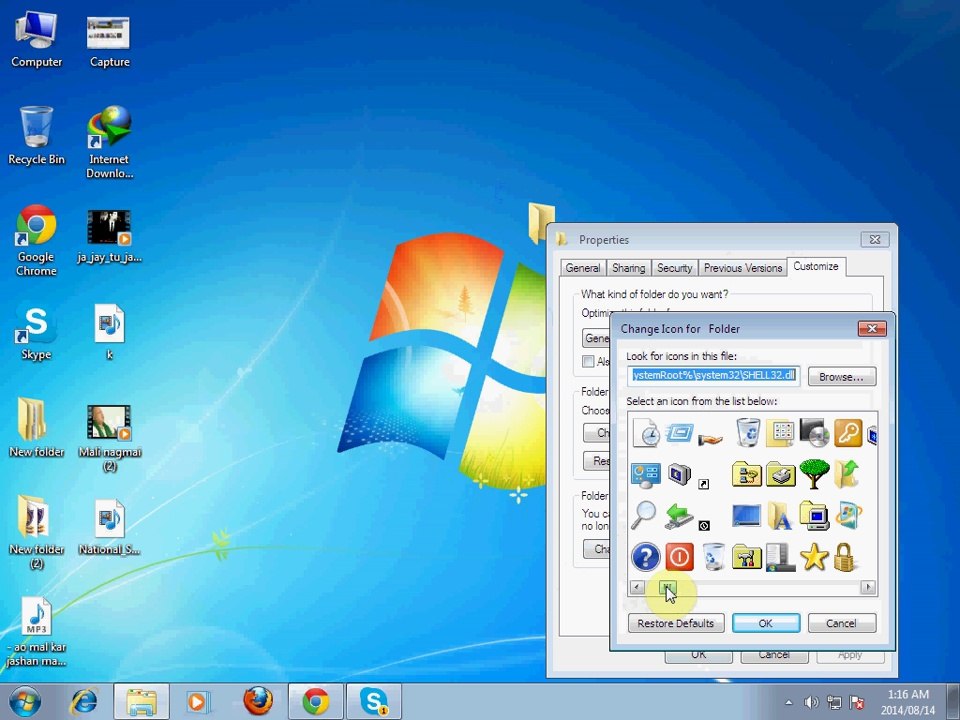Select the folder with computer icon
This screenshot has height=720, width=960.
pos(814,516)
